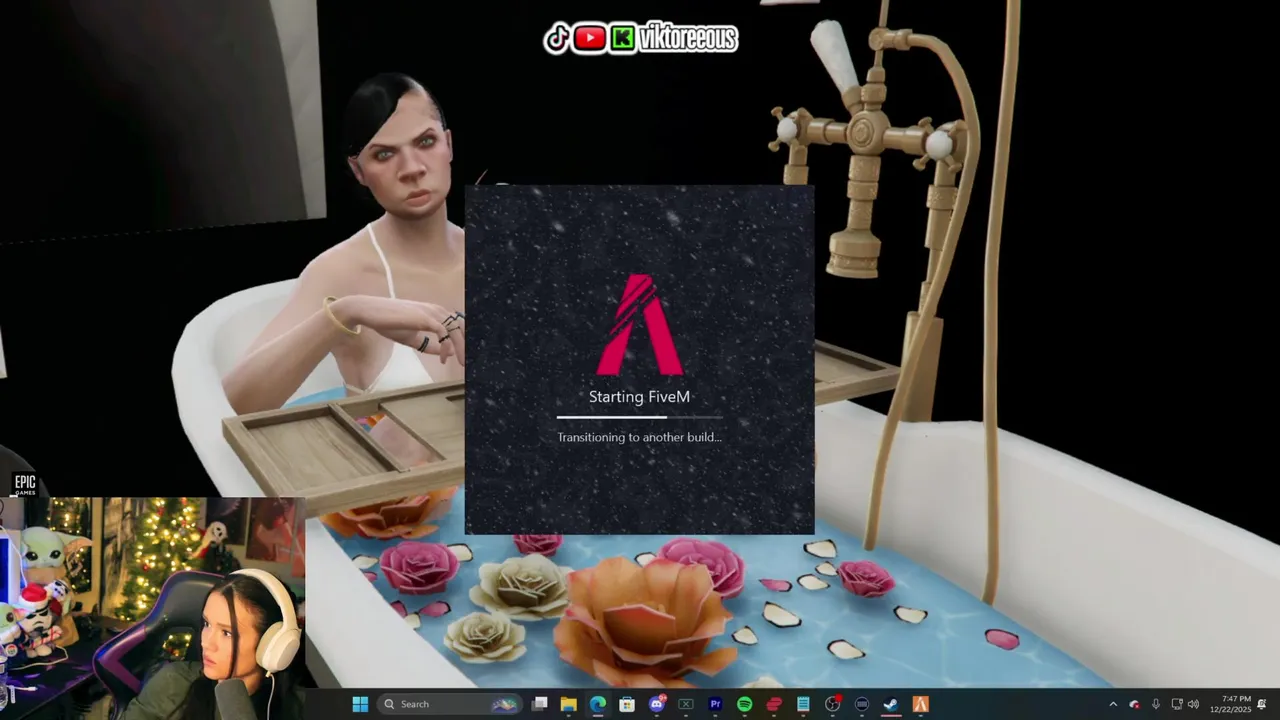Open Adobe Premiere Pro from the taskbar
This screenshot has width=1280, height=720.
point(715,704)
